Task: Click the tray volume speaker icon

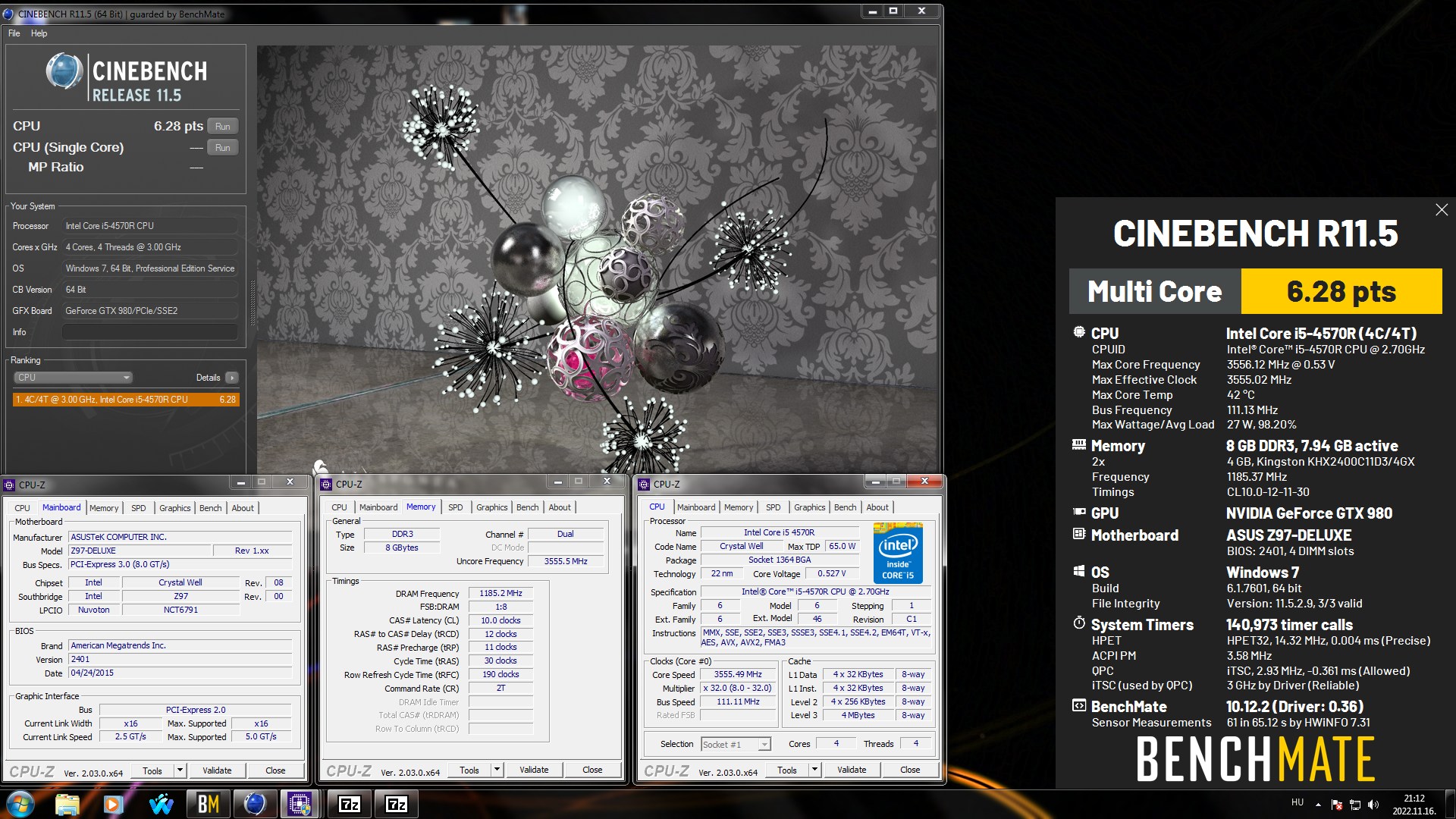Action: tap(1373, 805)
